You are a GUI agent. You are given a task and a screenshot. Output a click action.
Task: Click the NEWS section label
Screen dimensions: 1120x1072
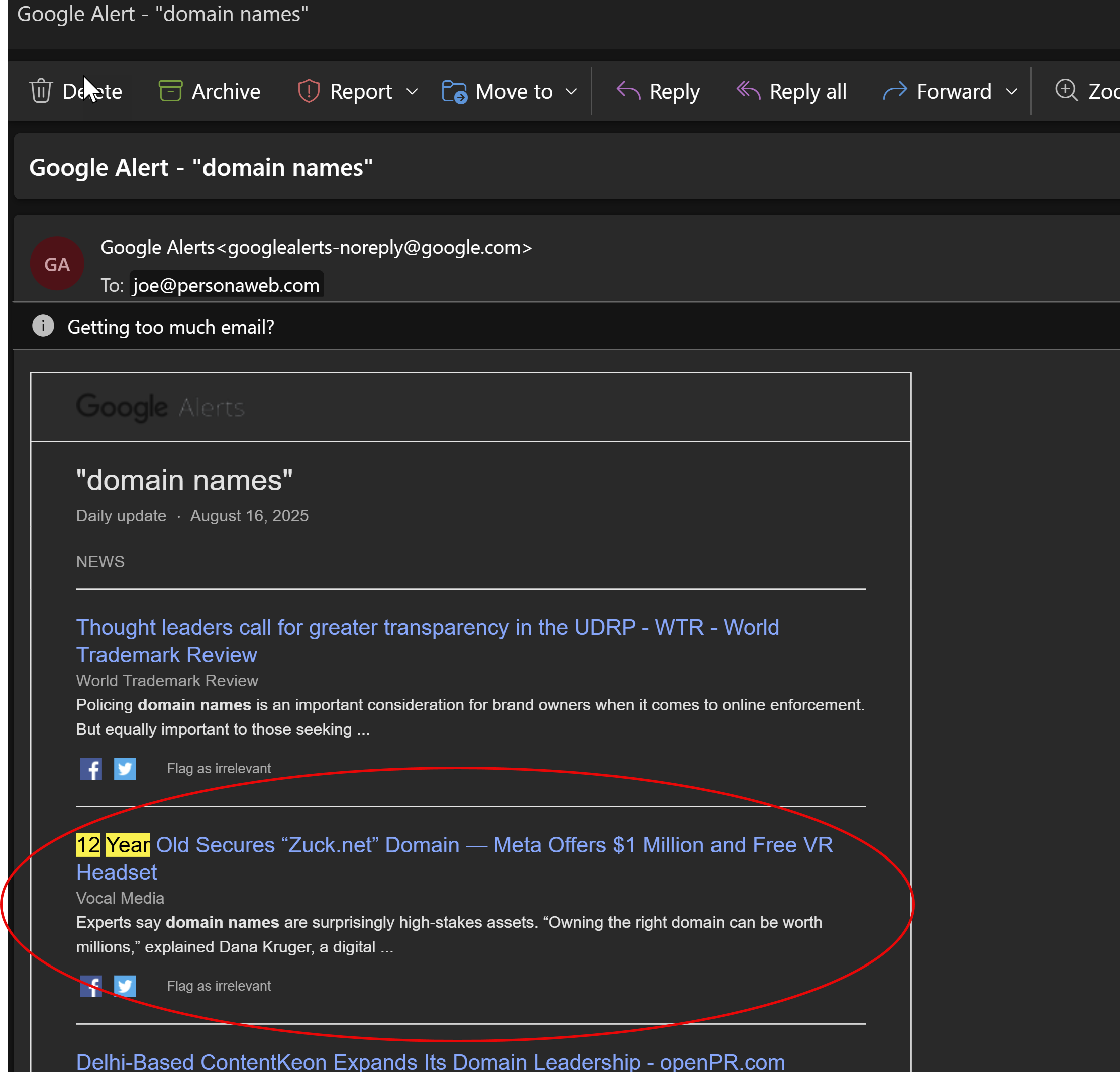[100, 561]
